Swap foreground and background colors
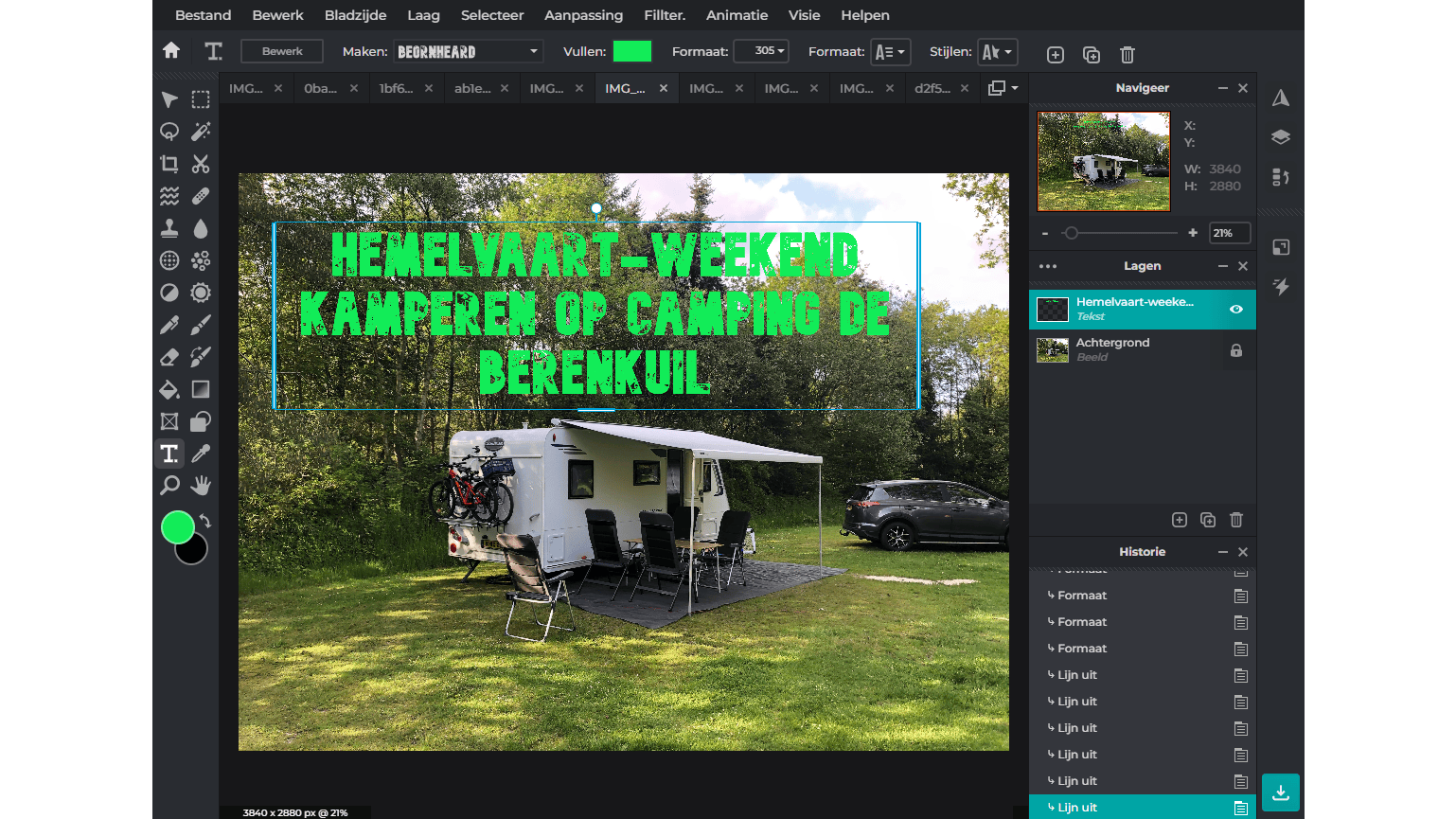 205,521
